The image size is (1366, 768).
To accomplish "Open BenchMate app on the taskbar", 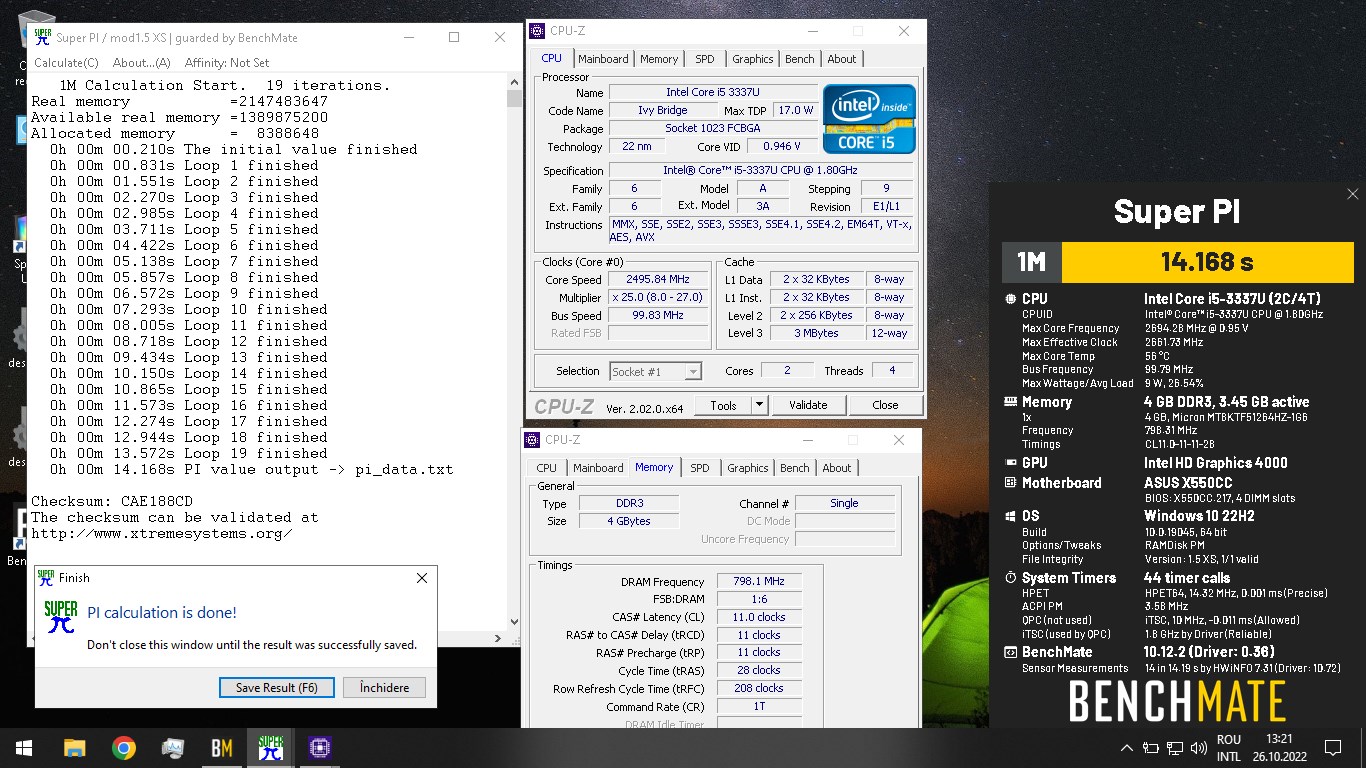I will click(x=221, y=748).
